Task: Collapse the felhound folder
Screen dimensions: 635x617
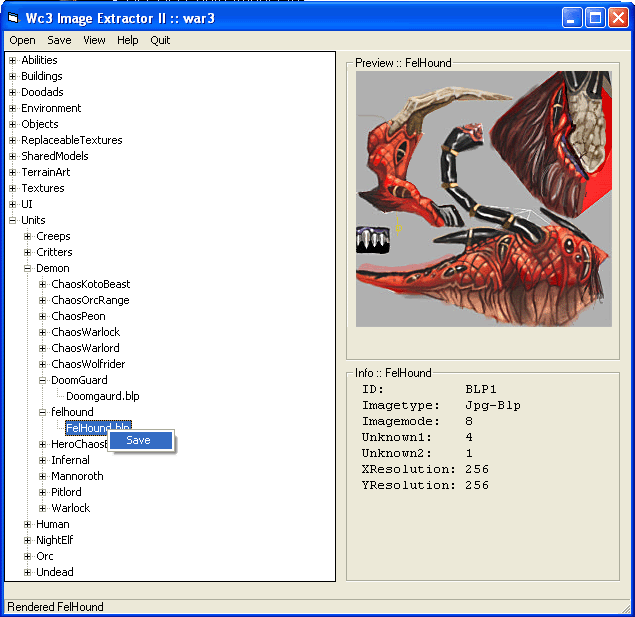Action: click(43, 412)
